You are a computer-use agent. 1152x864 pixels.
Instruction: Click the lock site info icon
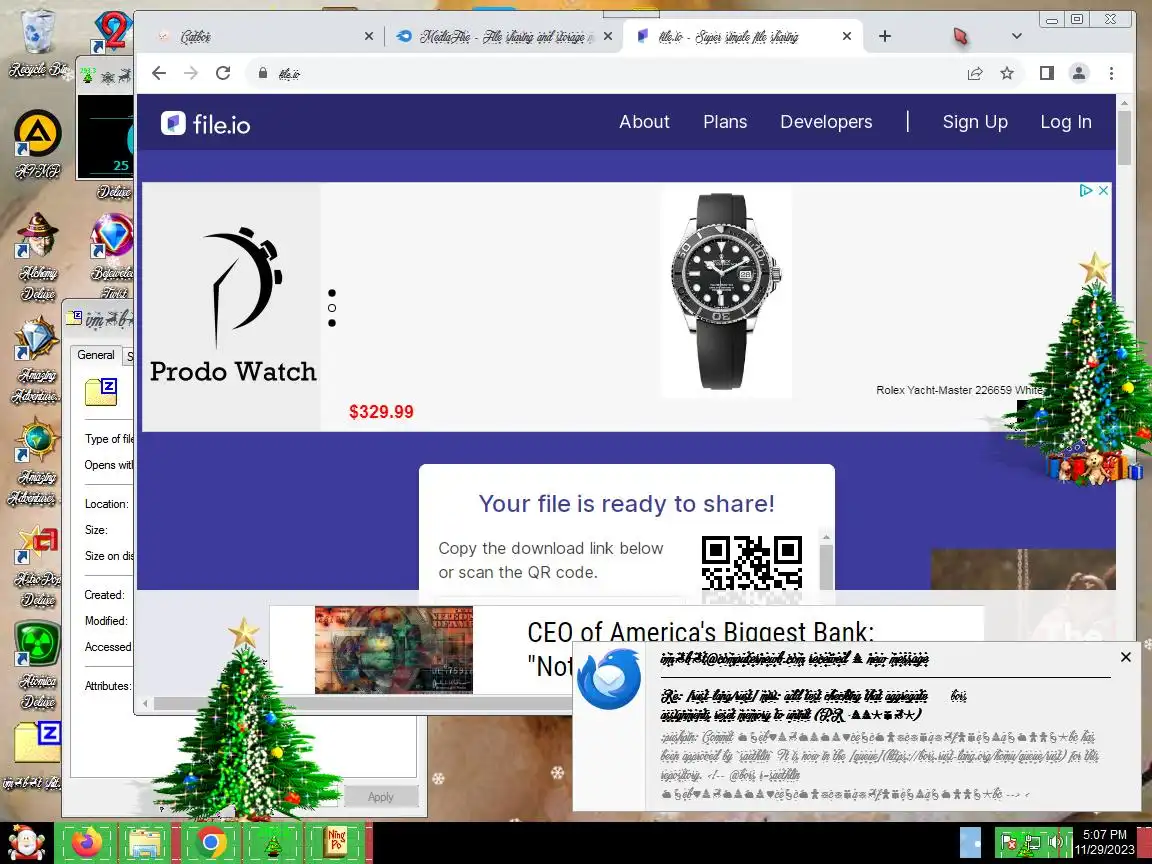(x=262, y=73)
